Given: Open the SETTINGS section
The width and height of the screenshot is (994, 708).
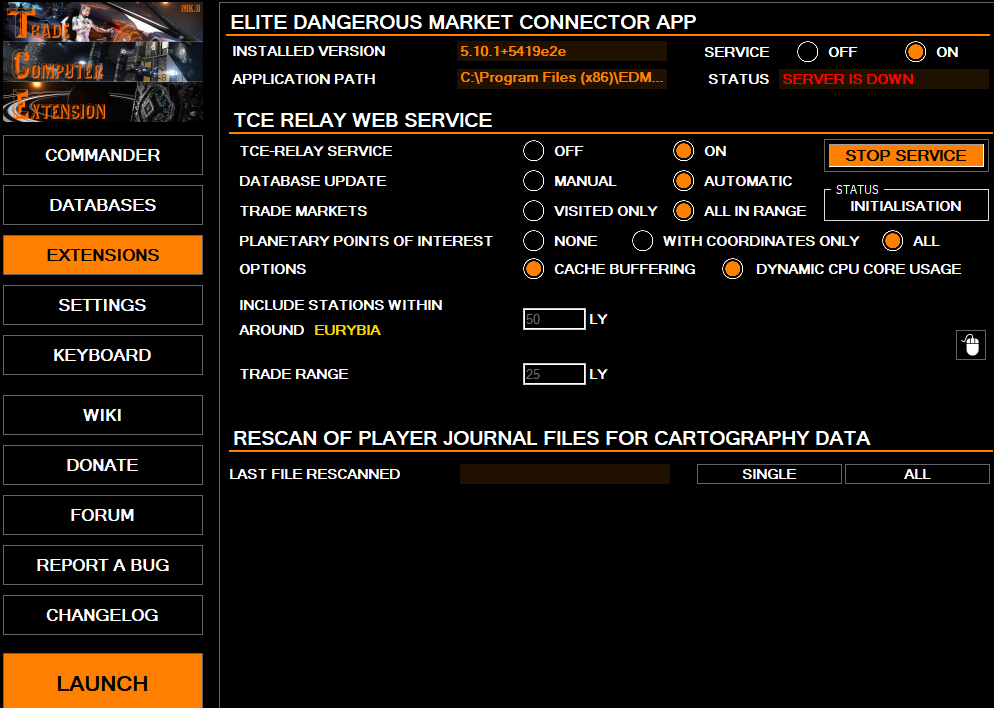Looking at the screenshot, I should tap(103, 305).
